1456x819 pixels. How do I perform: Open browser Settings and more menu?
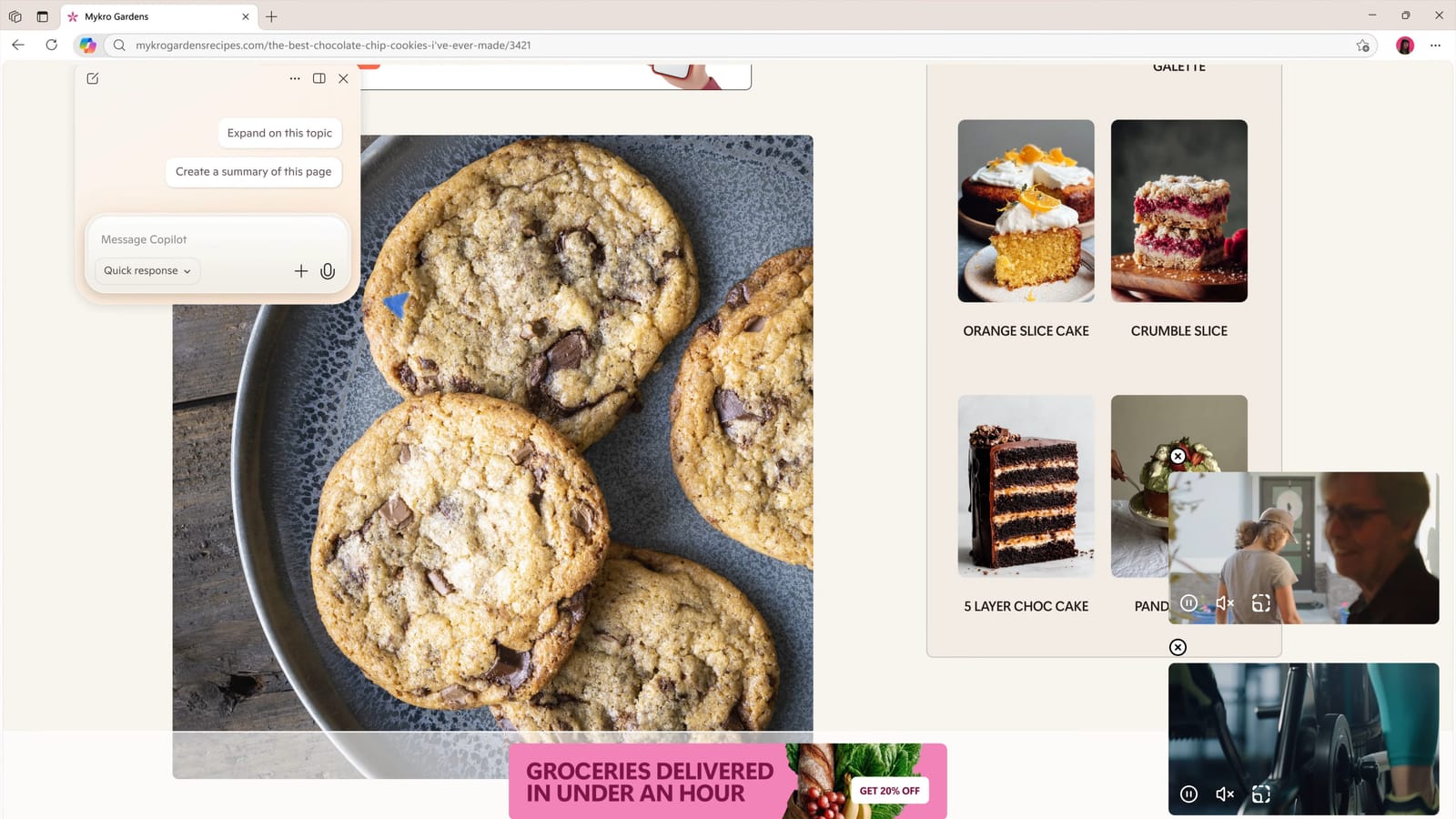pyautogui.click(x=1435, y=45)
